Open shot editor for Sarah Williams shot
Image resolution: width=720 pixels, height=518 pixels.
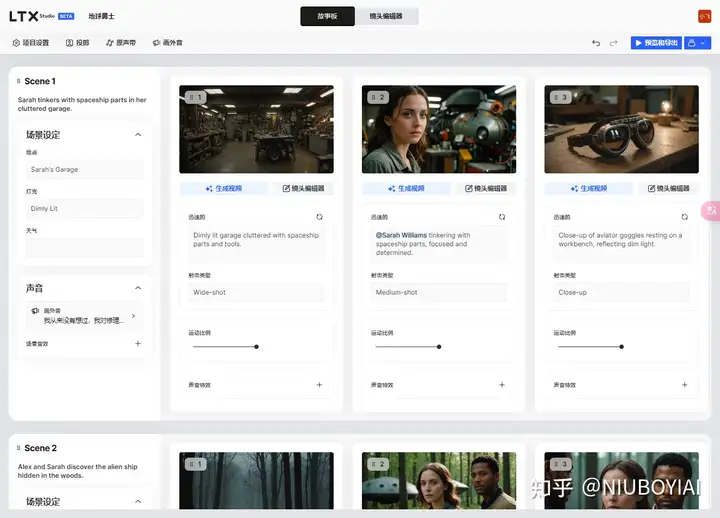click(486, 188)
